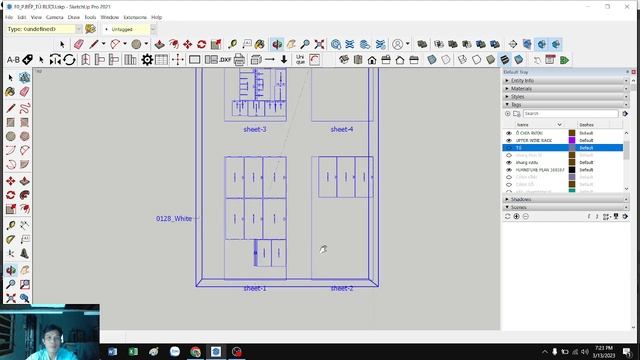640x360 pixels.
Task: Open the File menu
Action: click(x=9, y=17)
